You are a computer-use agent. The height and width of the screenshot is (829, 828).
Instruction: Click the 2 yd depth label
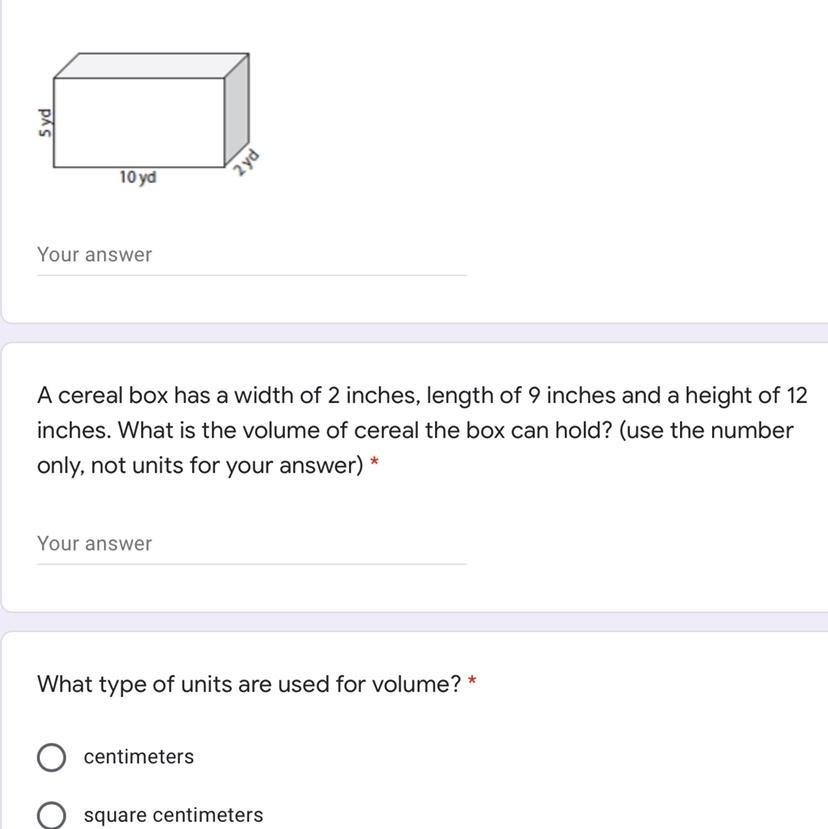pos(246,162)
